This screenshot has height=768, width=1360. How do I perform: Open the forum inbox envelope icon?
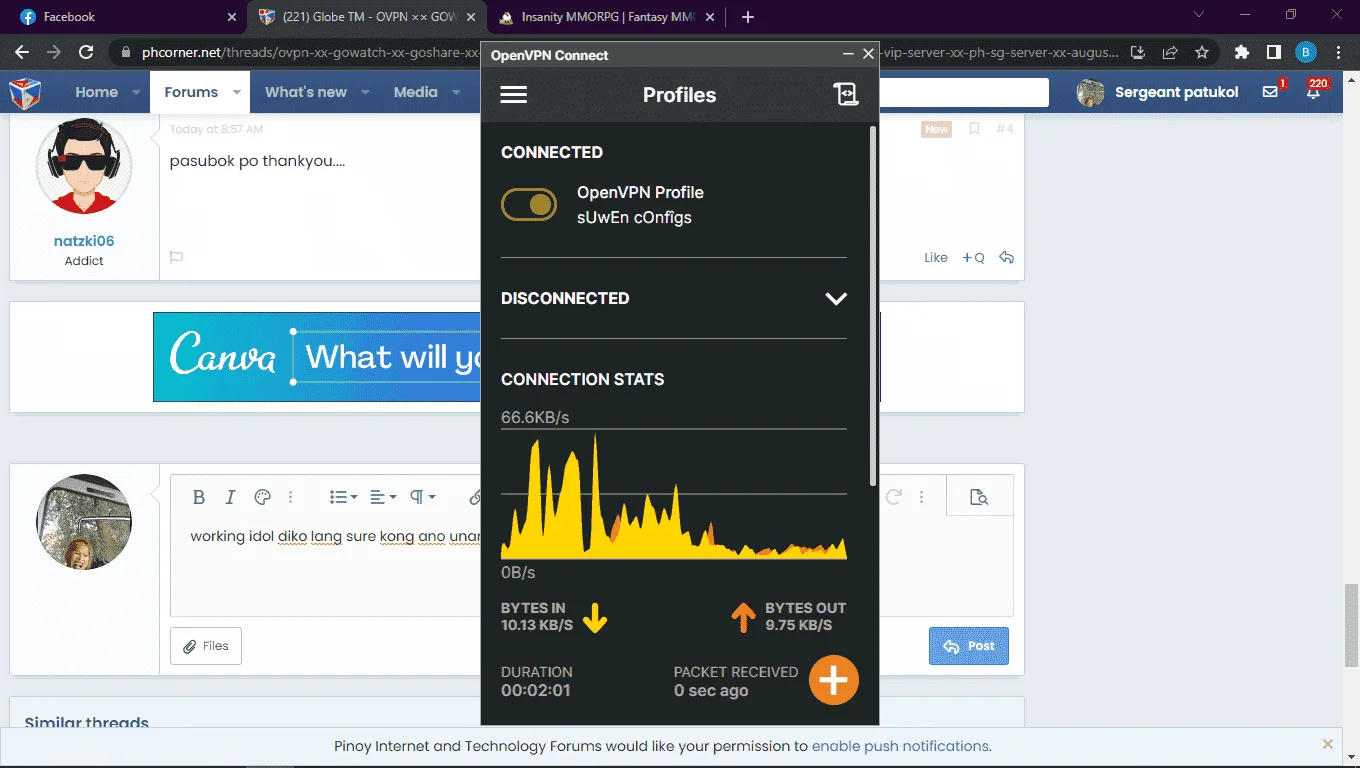pyautogui.click(x=1271, y=92)
